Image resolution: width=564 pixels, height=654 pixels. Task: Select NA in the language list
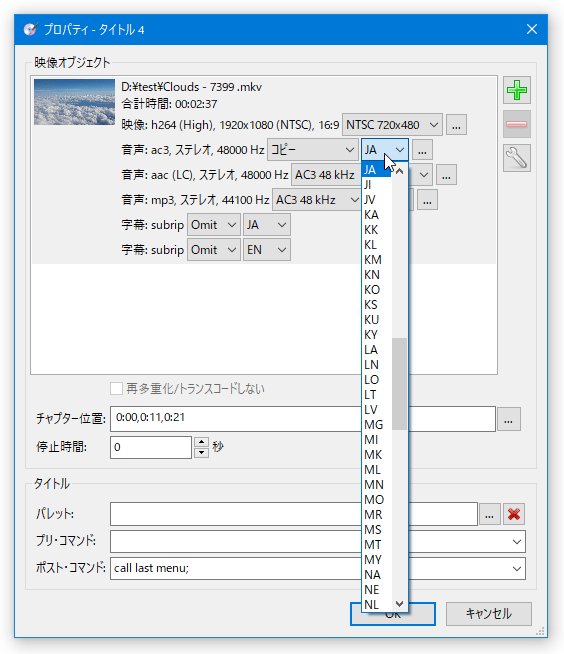click(x=377, y=575)
